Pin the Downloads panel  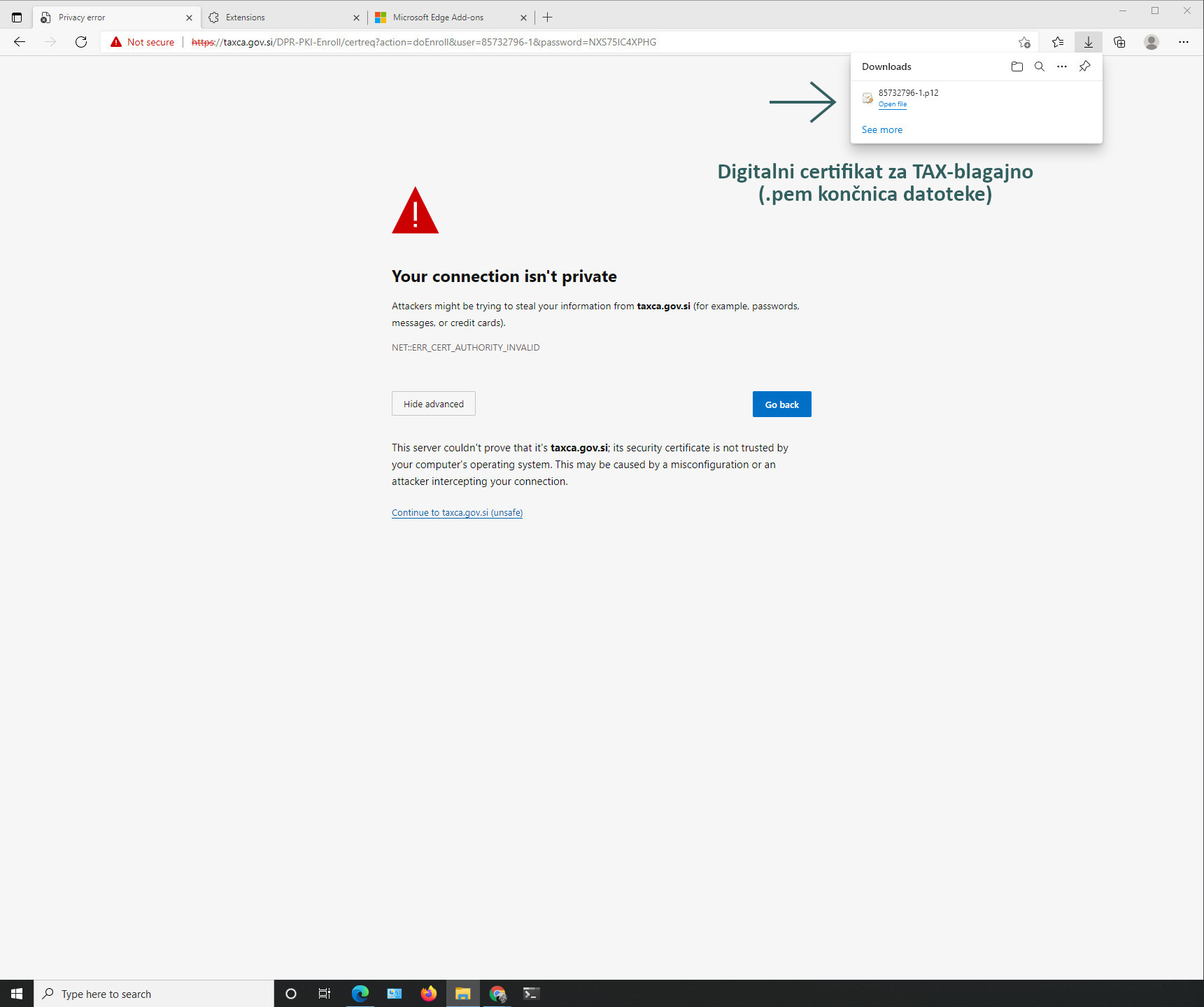pyautogui.click(x=1084, y=66)
